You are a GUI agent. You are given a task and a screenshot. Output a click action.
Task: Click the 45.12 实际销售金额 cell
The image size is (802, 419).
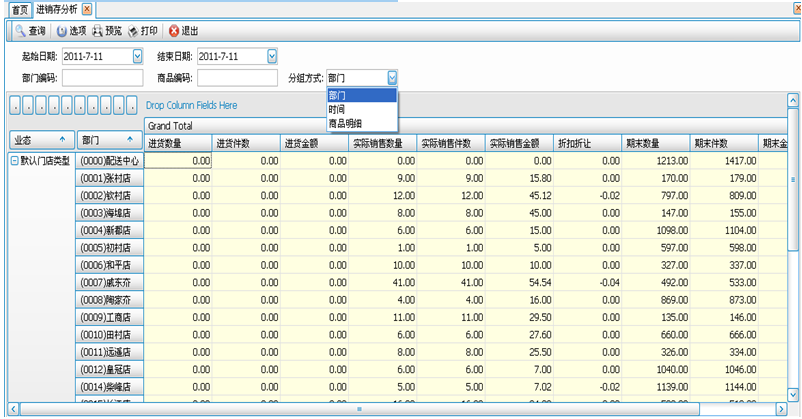click(x=519, y=196)
